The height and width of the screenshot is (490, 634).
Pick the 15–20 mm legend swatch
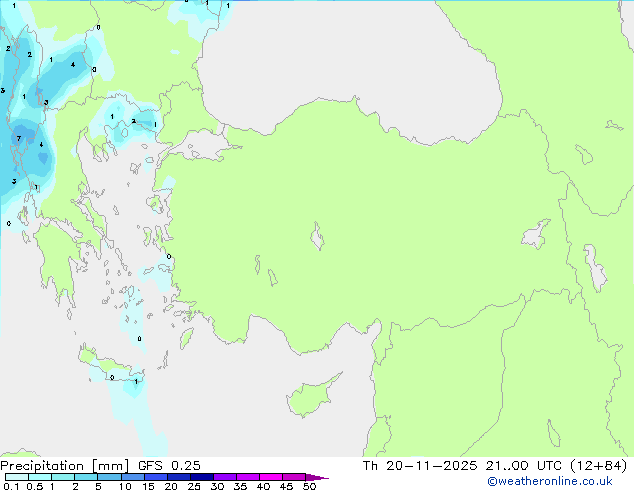[x=155, y=477]
